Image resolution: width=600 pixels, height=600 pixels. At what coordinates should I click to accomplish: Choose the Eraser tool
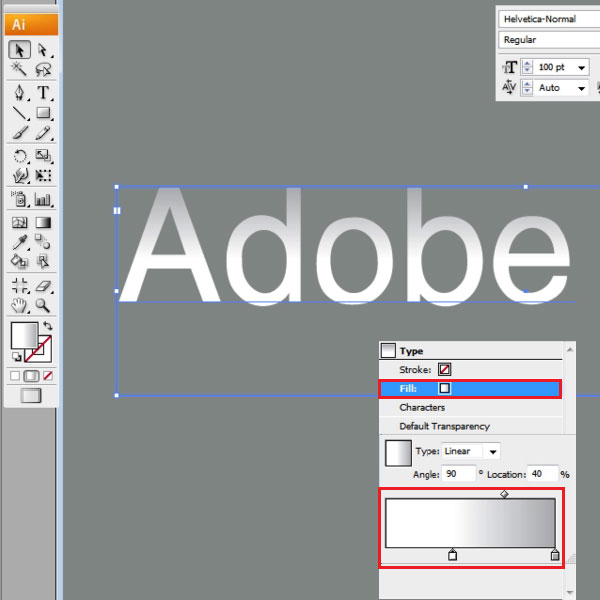[x=42, y=285]
